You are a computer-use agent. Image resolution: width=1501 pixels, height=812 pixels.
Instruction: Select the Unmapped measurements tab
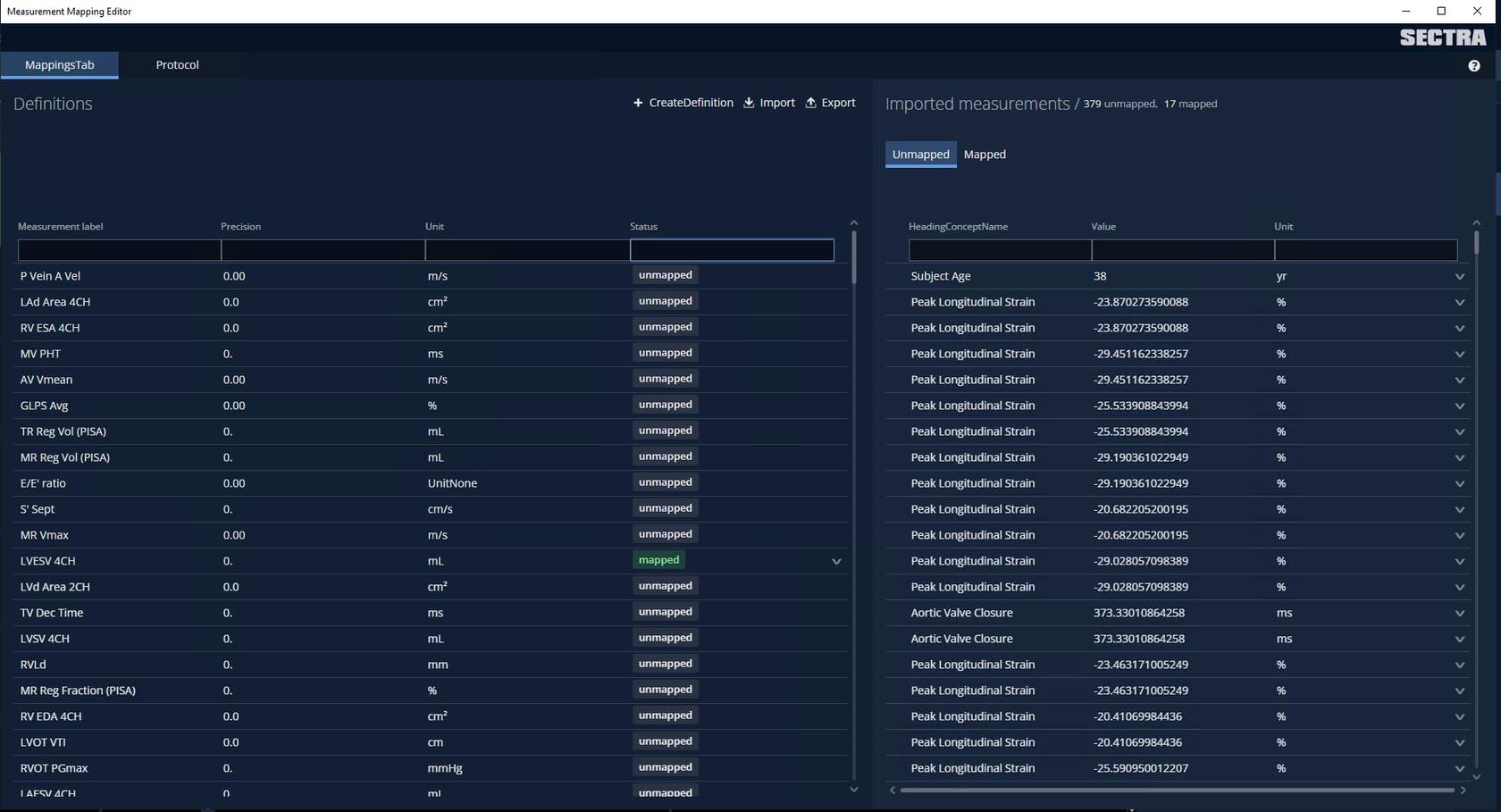pos(920,155)
